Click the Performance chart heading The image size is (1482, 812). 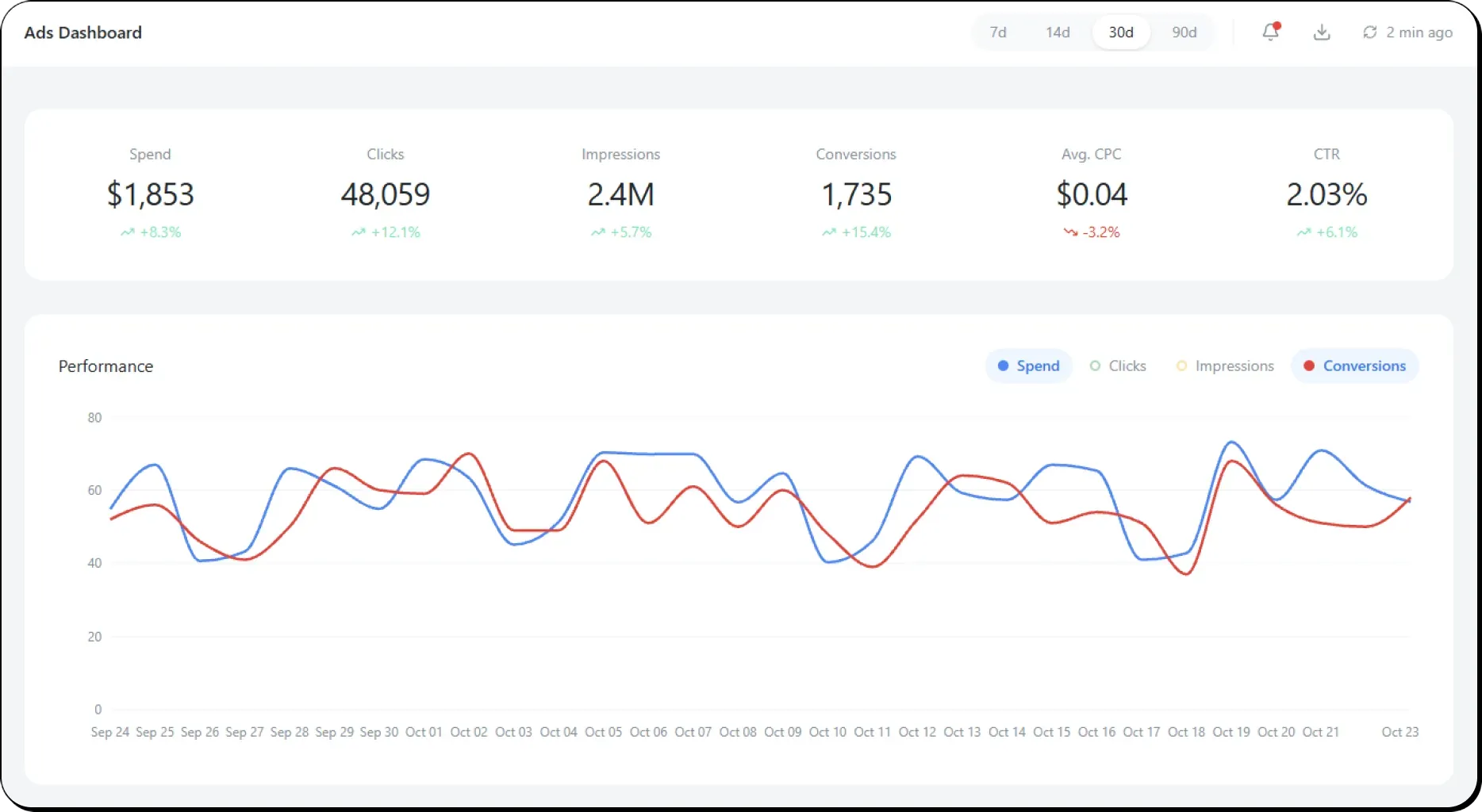[x=106, y=366]
